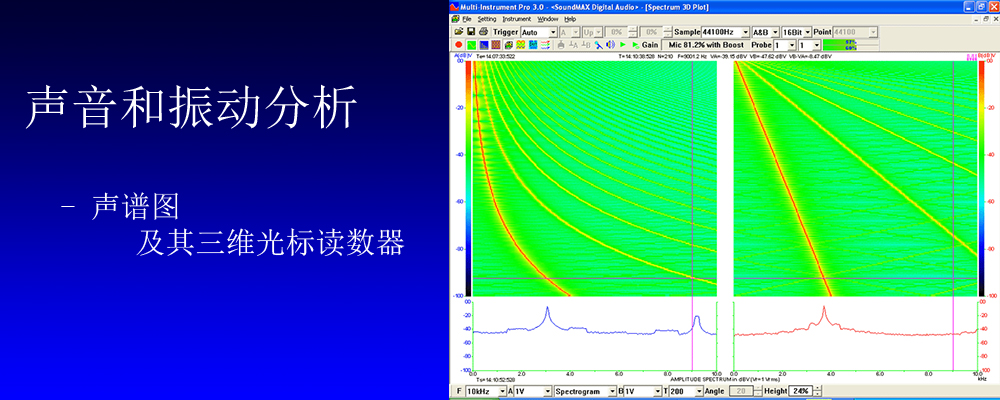Click the multi-colored wavy lines icon

[x=545, y=45]
